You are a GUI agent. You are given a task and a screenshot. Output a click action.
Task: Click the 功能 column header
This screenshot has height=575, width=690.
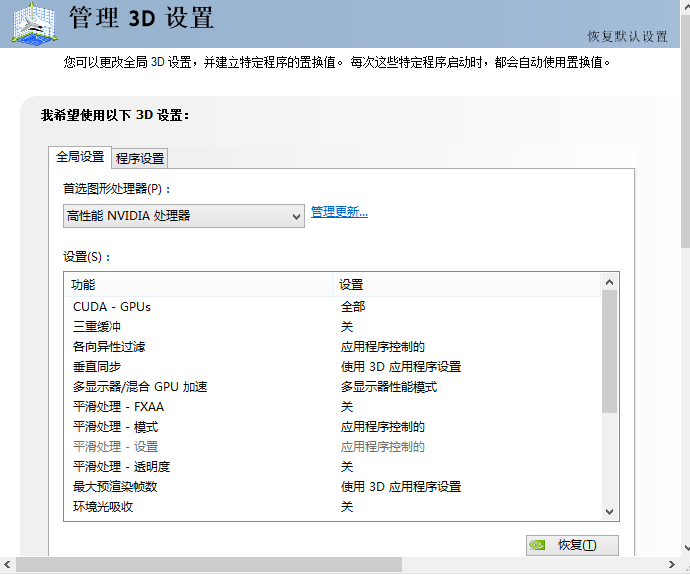[198, 285]
